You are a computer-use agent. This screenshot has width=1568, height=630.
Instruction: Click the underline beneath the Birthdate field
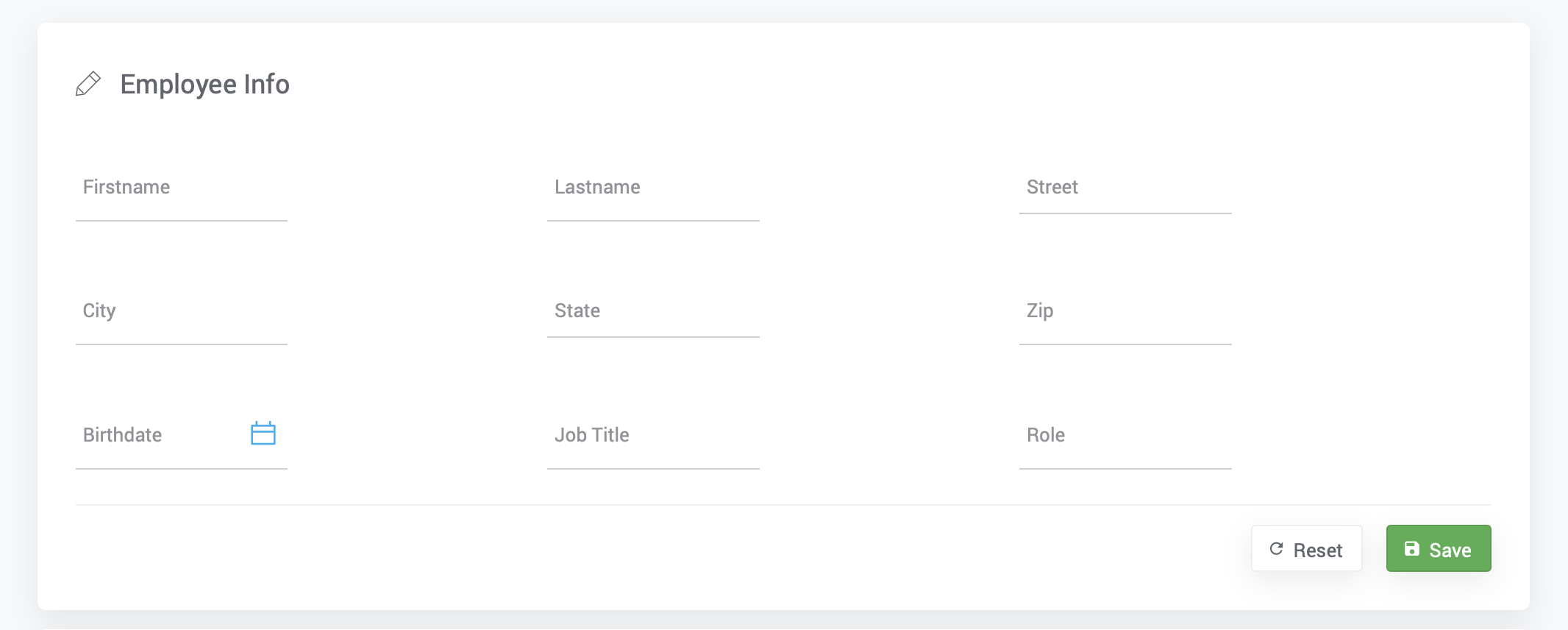pos(181,469)
